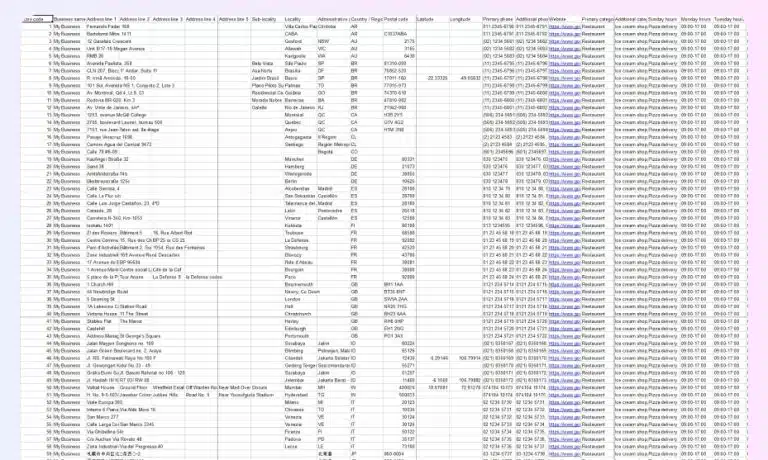Click locality cell 'Strasbourg'
Image resolution: width=768 pixels, height=460 pixels.
point(295,247)
